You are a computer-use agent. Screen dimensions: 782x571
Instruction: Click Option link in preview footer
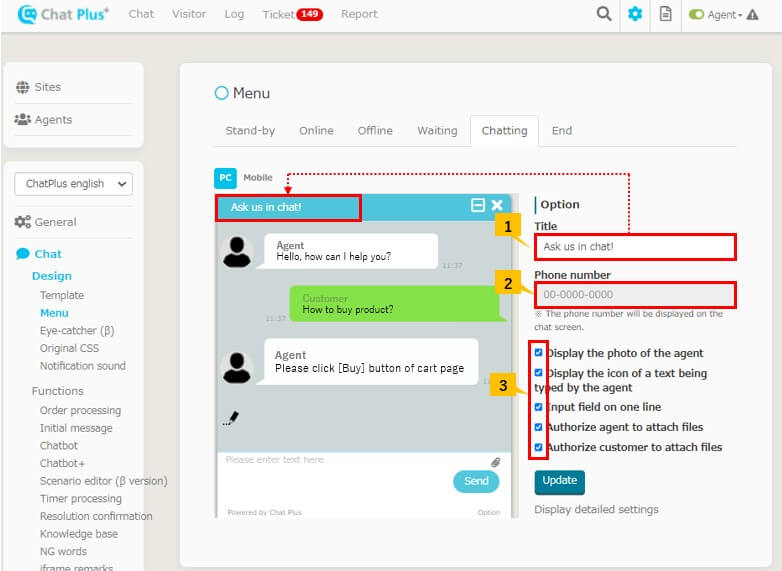(x=488, y=512)
